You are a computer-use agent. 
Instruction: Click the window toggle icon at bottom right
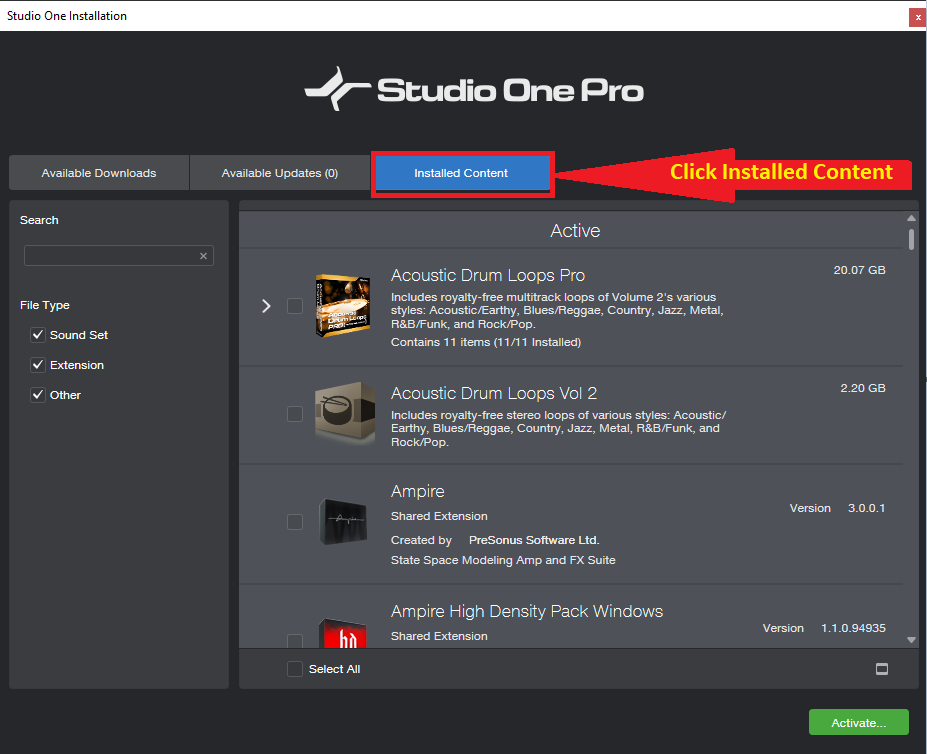[x=882, y=669]
